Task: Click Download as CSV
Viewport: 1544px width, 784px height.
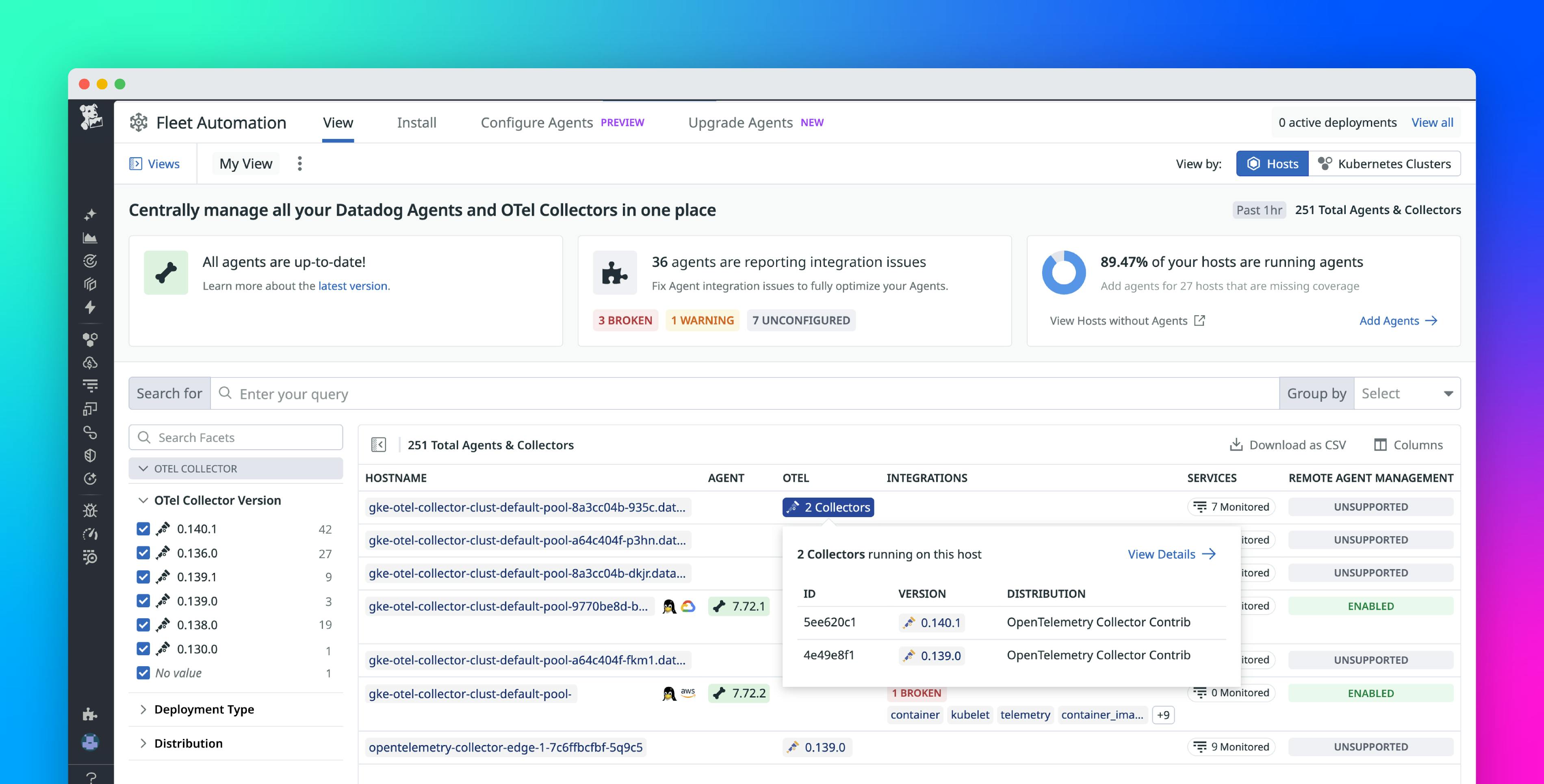Action: 1288,445
